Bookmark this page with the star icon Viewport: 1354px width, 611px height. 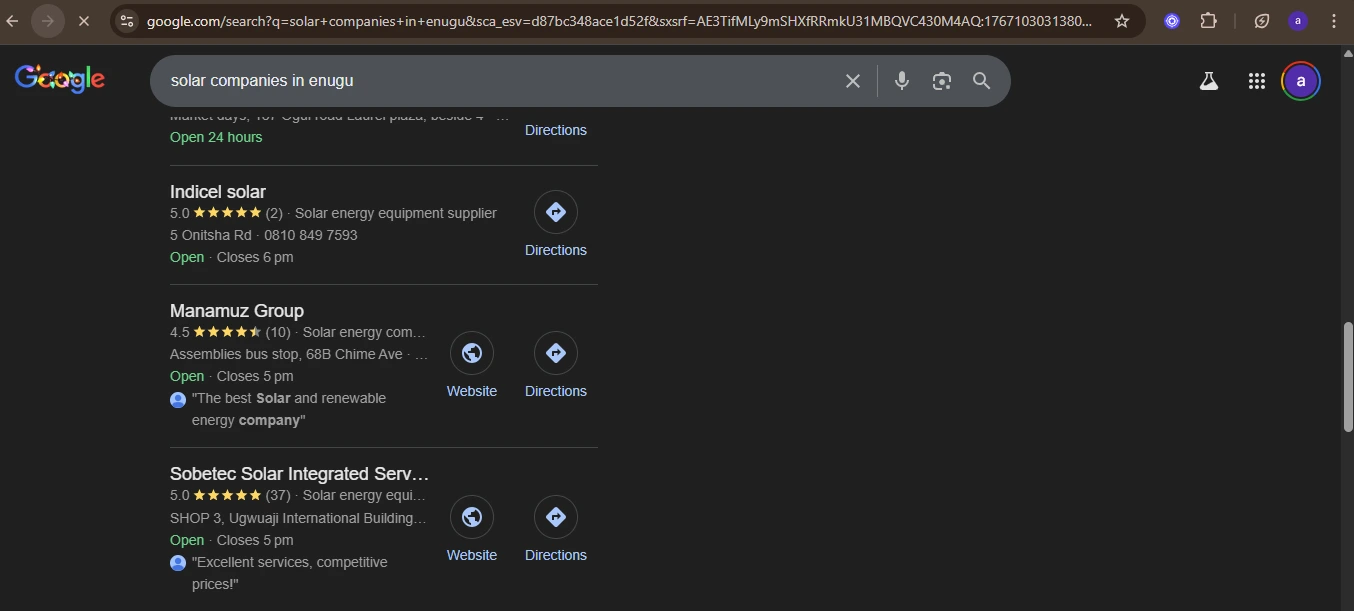point(1122,20)
